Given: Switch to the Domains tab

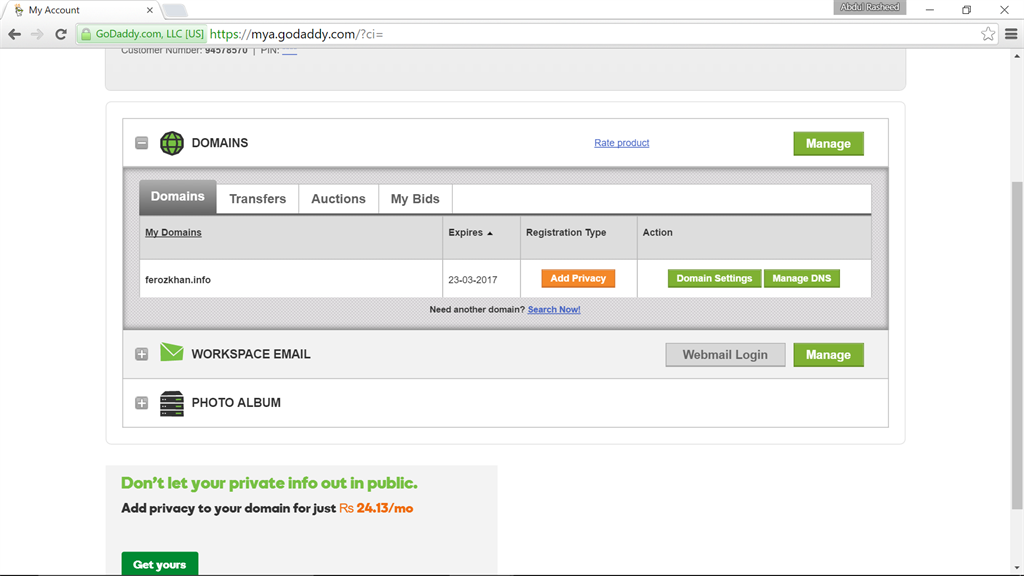Looking at the screenshot, I should (178, 197).
